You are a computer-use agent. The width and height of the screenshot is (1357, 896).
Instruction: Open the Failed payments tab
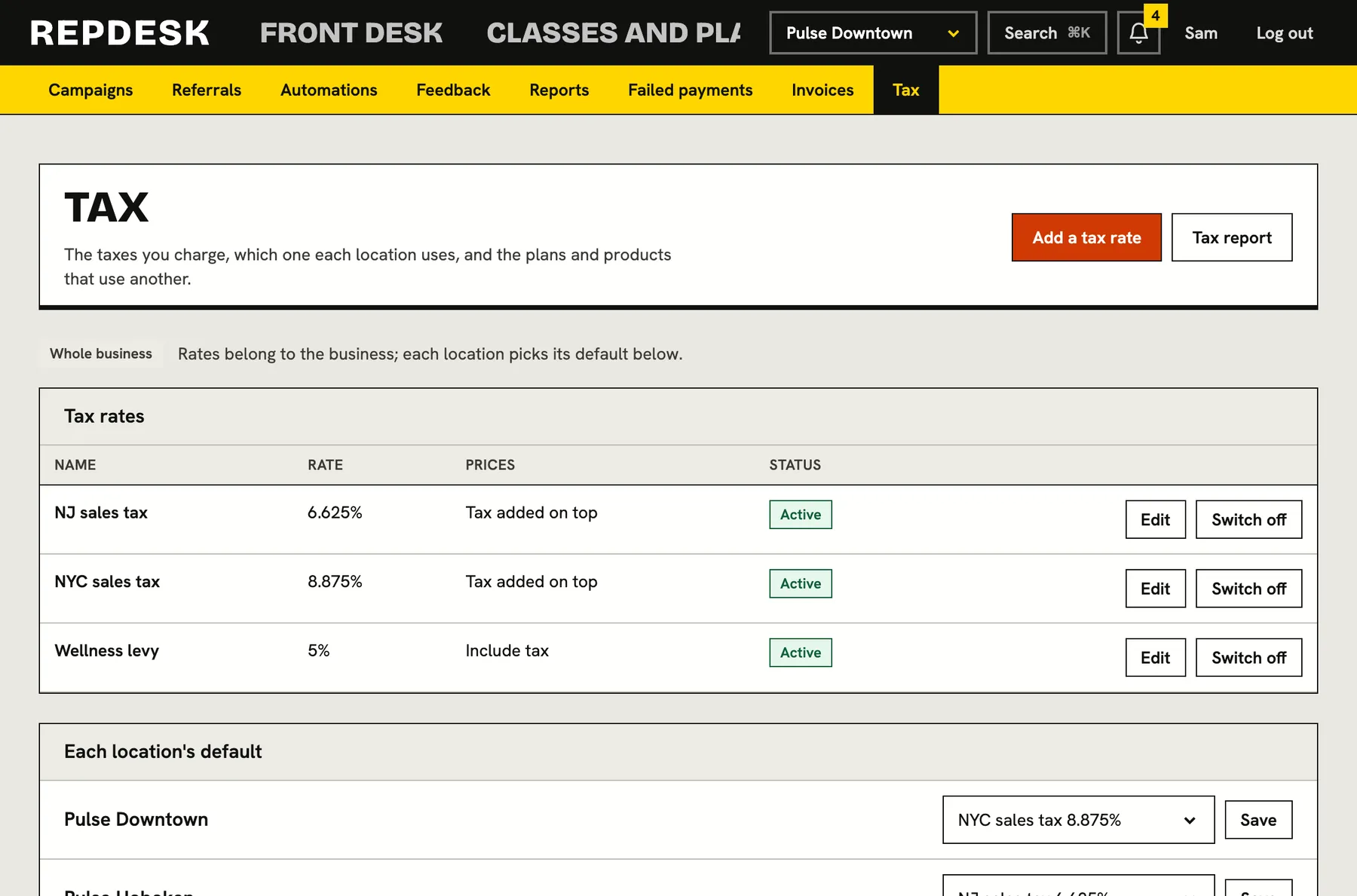[691, 90]
